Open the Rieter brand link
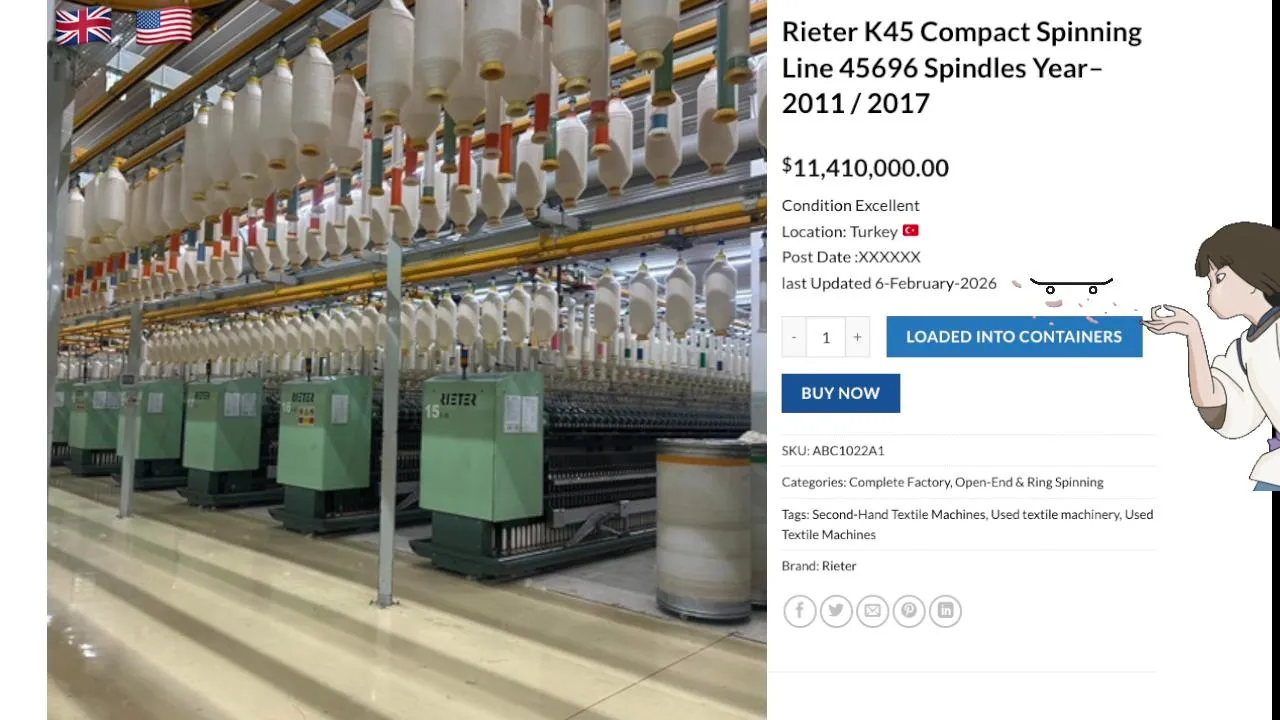 pyautogui.click(x=839, y=566)
